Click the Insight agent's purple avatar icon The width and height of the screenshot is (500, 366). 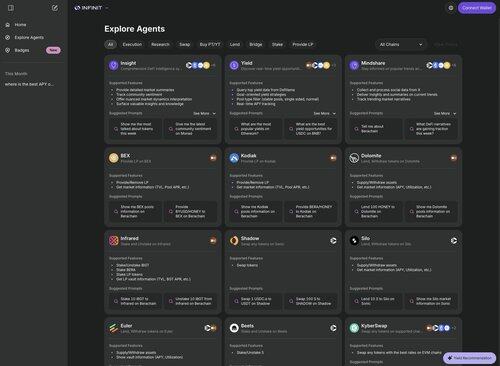click(x=114, y=65)
